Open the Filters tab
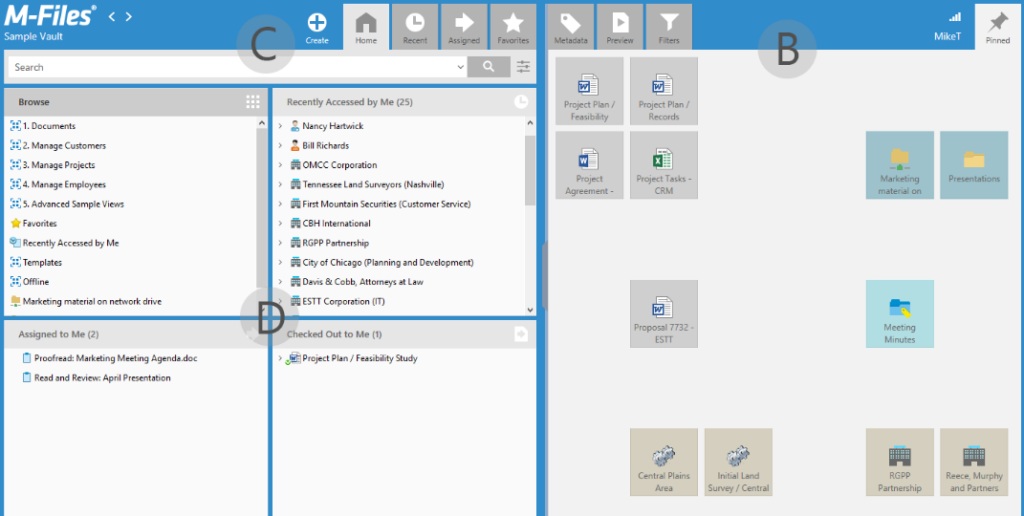Viewport: 1024px width, 516px height. [x=669, y=27]
